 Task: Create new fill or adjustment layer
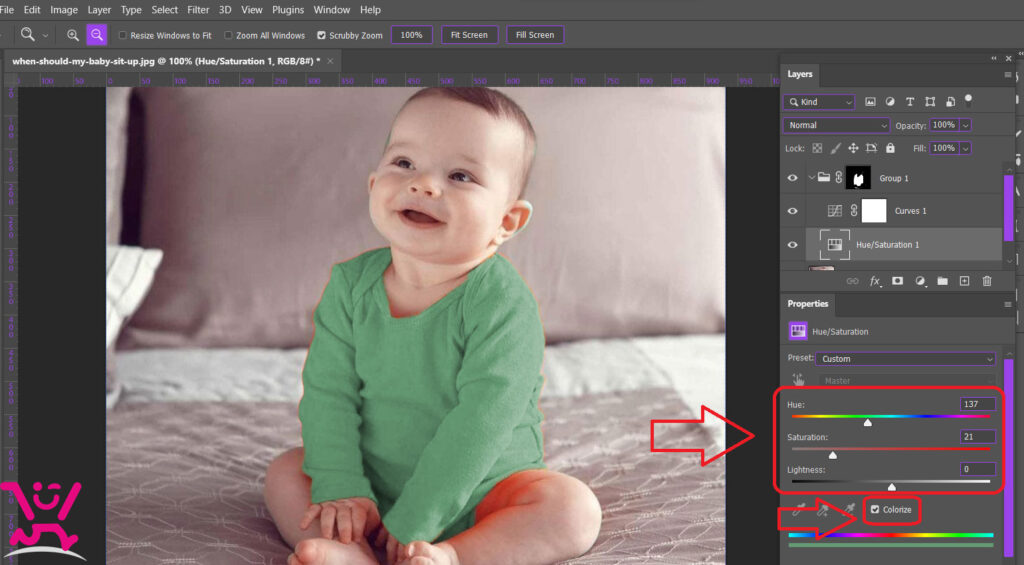[920, 281]
